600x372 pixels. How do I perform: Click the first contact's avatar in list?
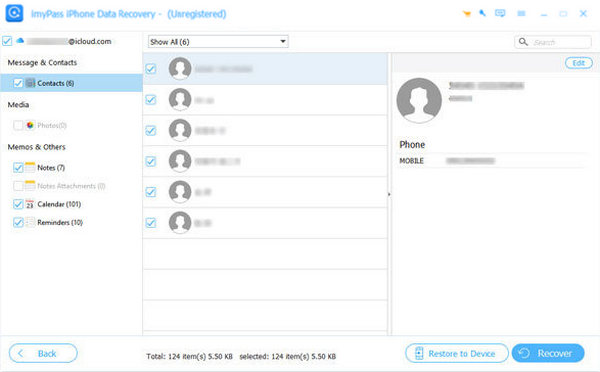[x=180, y=69]
